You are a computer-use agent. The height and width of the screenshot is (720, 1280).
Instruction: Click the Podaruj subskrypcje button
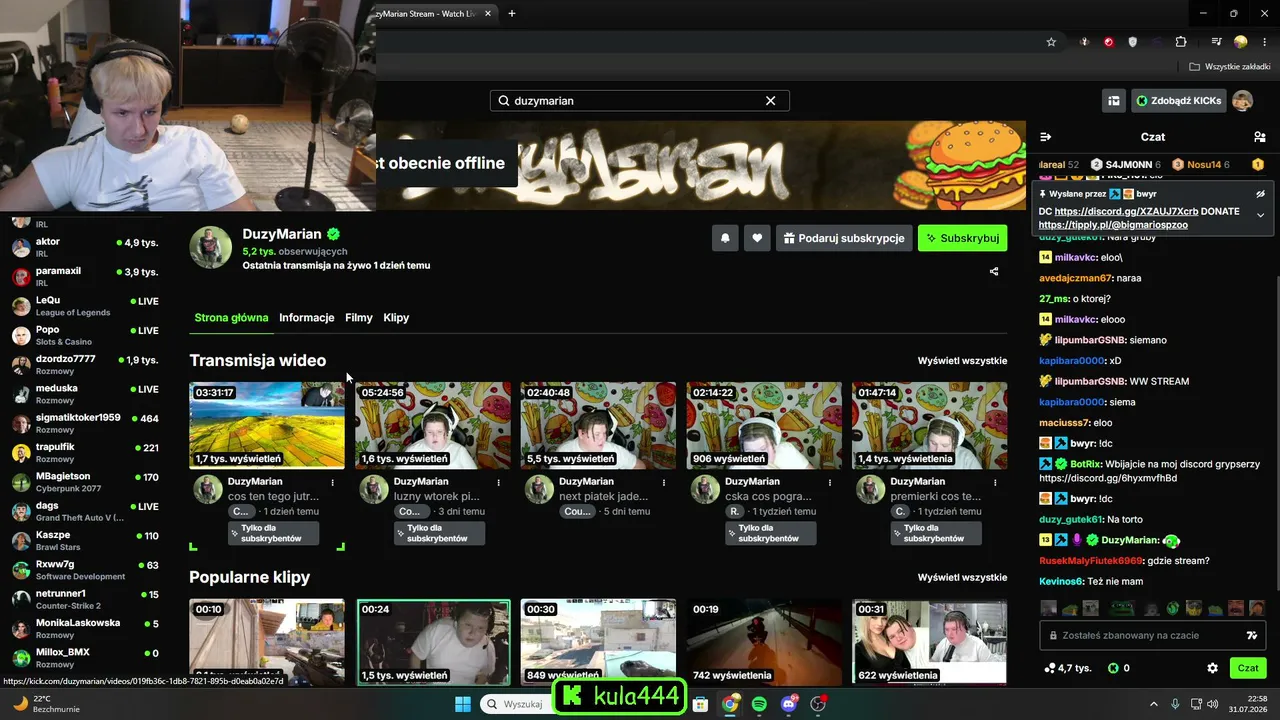[x=844, y=238]
